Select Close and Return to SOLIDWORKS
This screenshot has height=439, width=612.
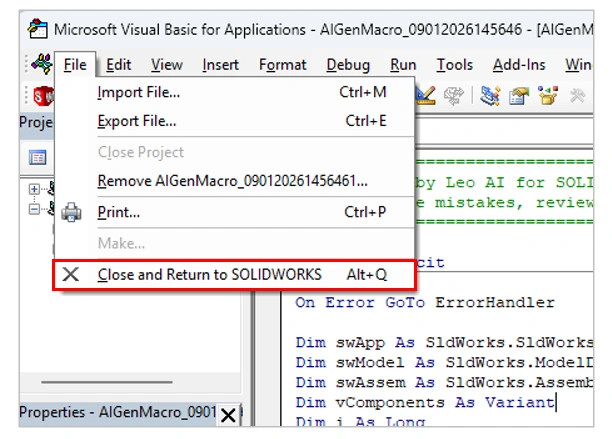tap(234, 275)
